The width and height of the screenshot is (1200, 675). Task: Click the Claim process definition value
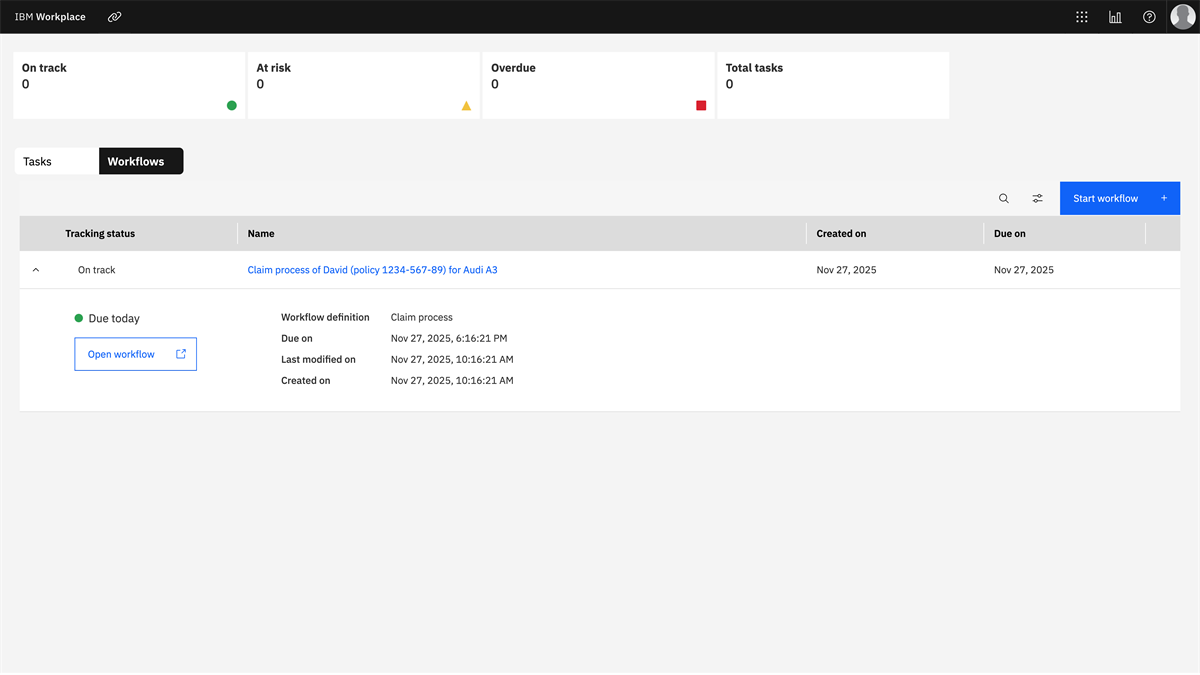422,317
